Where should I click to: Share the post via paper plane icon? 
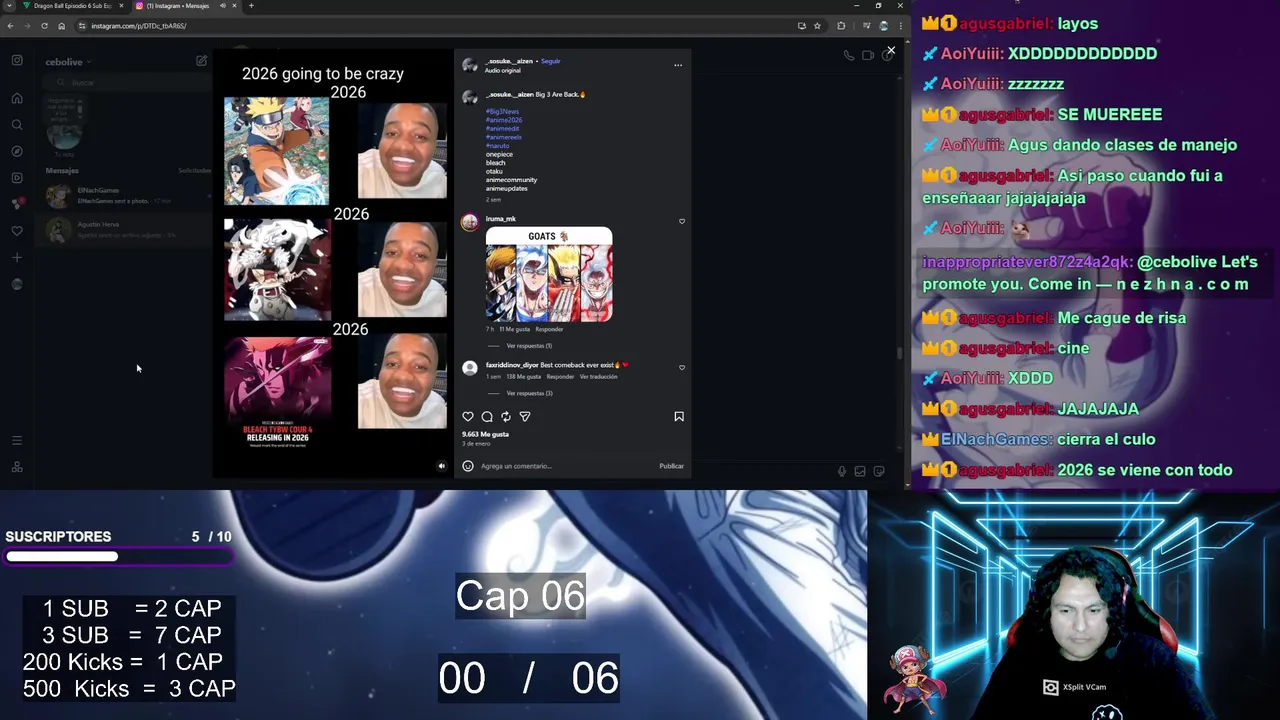[x=525, y=416]
